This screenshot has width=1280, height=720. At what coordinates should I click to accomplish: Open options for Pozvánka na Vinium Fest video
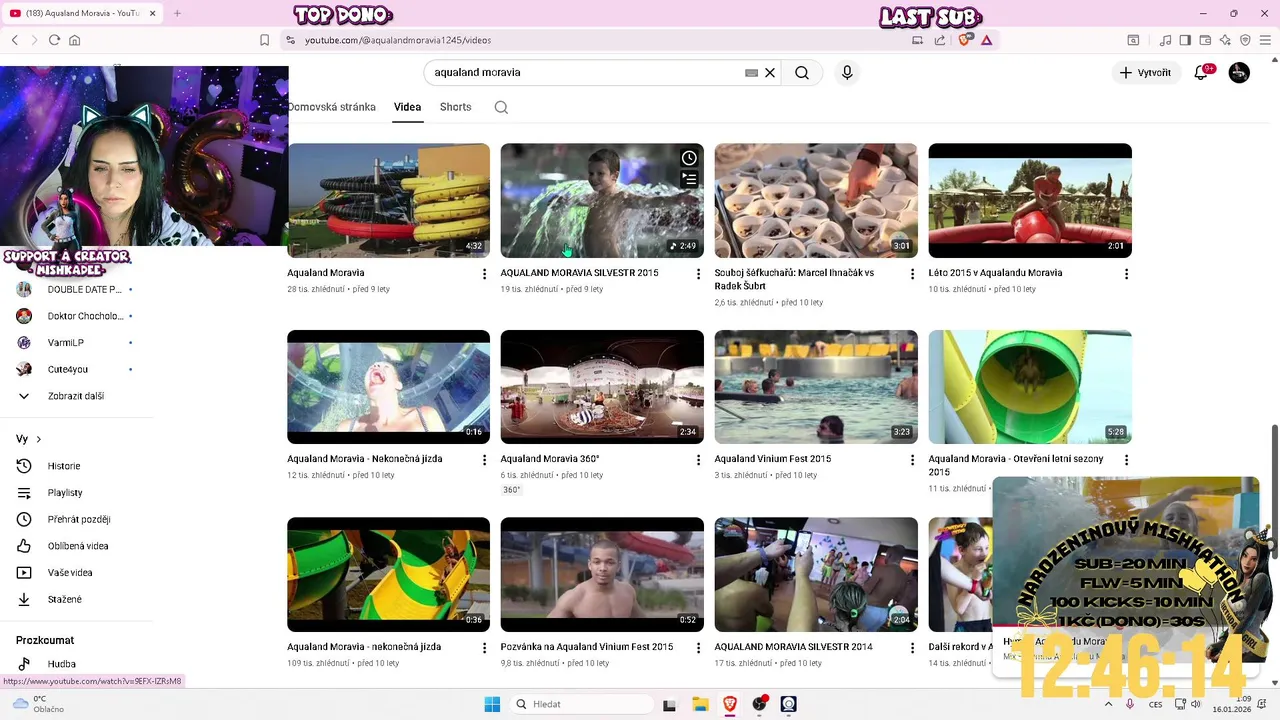coord(698,648)
